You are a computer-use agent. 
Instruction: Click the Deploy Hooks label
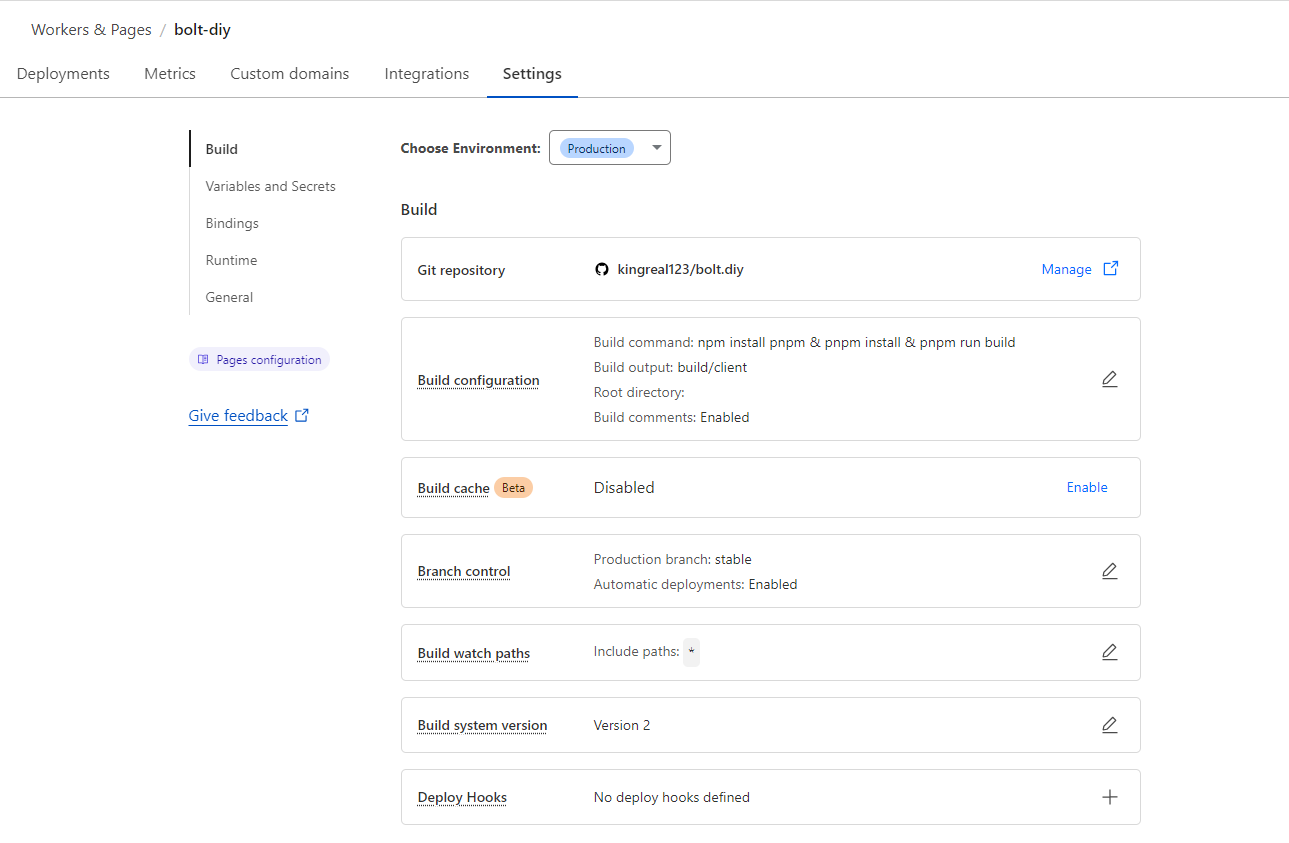coord(462,797)
